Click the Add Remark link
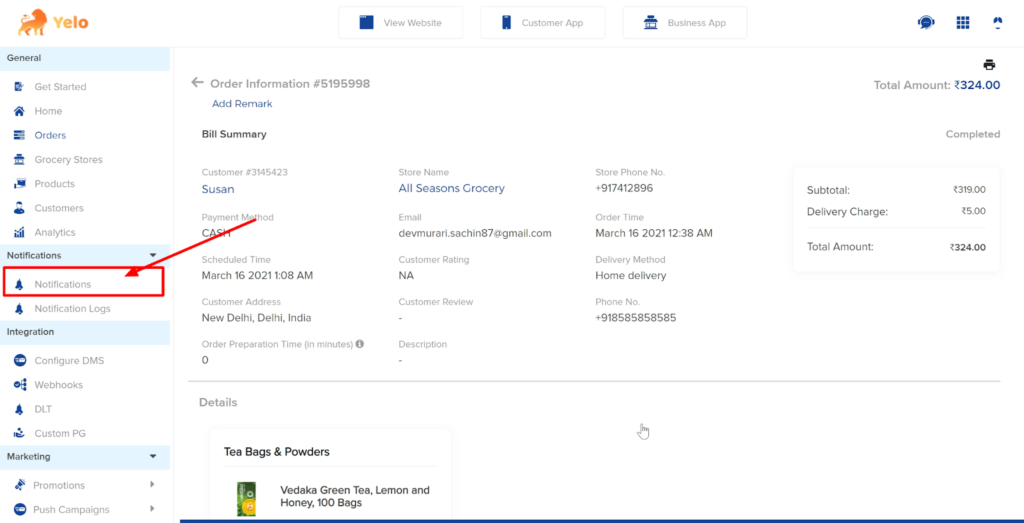Viewport: 1024px width, 523px height. [242, 104]
